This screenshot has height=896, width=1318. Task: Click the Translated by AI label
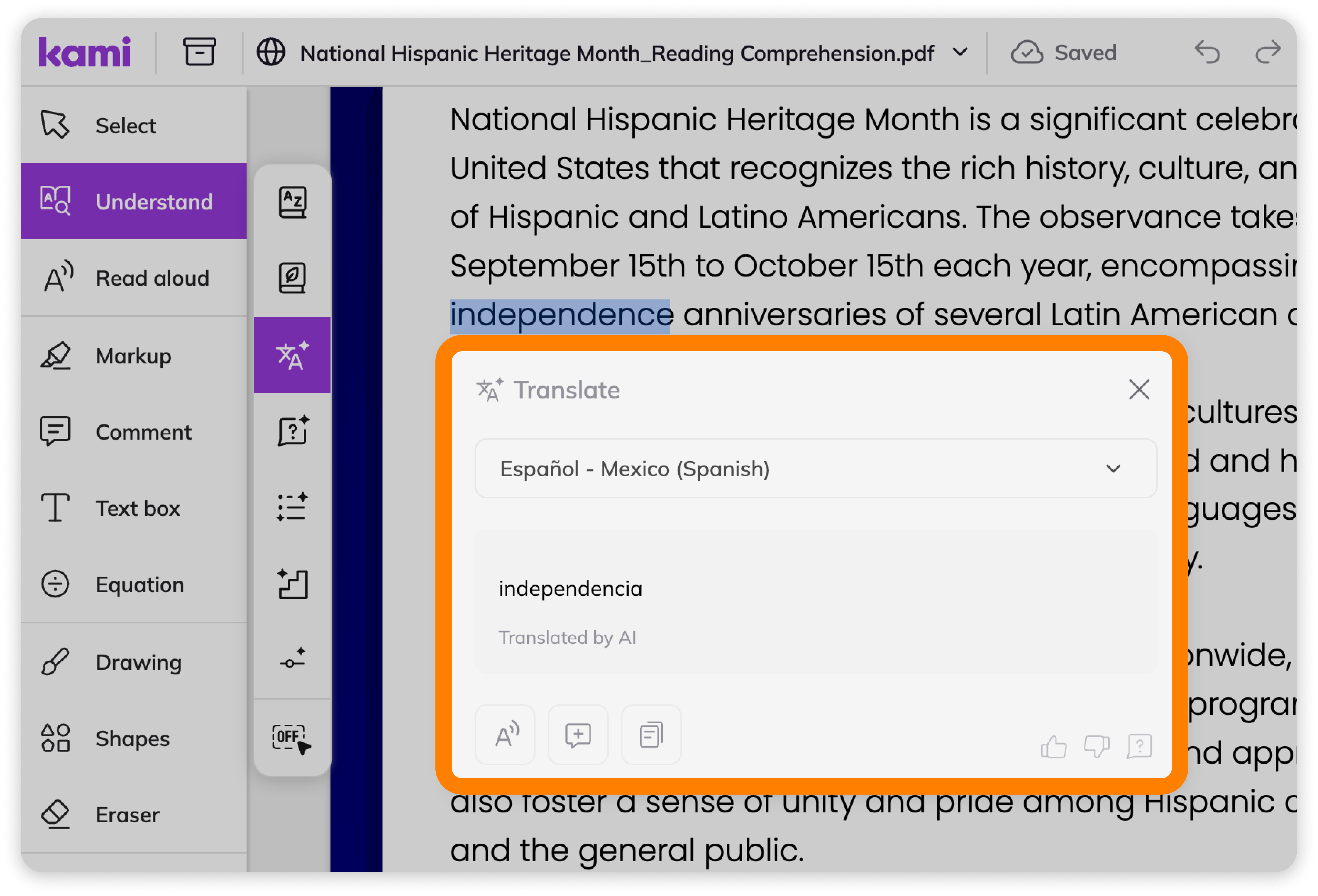pyautogui.click(x=567, y=638)
